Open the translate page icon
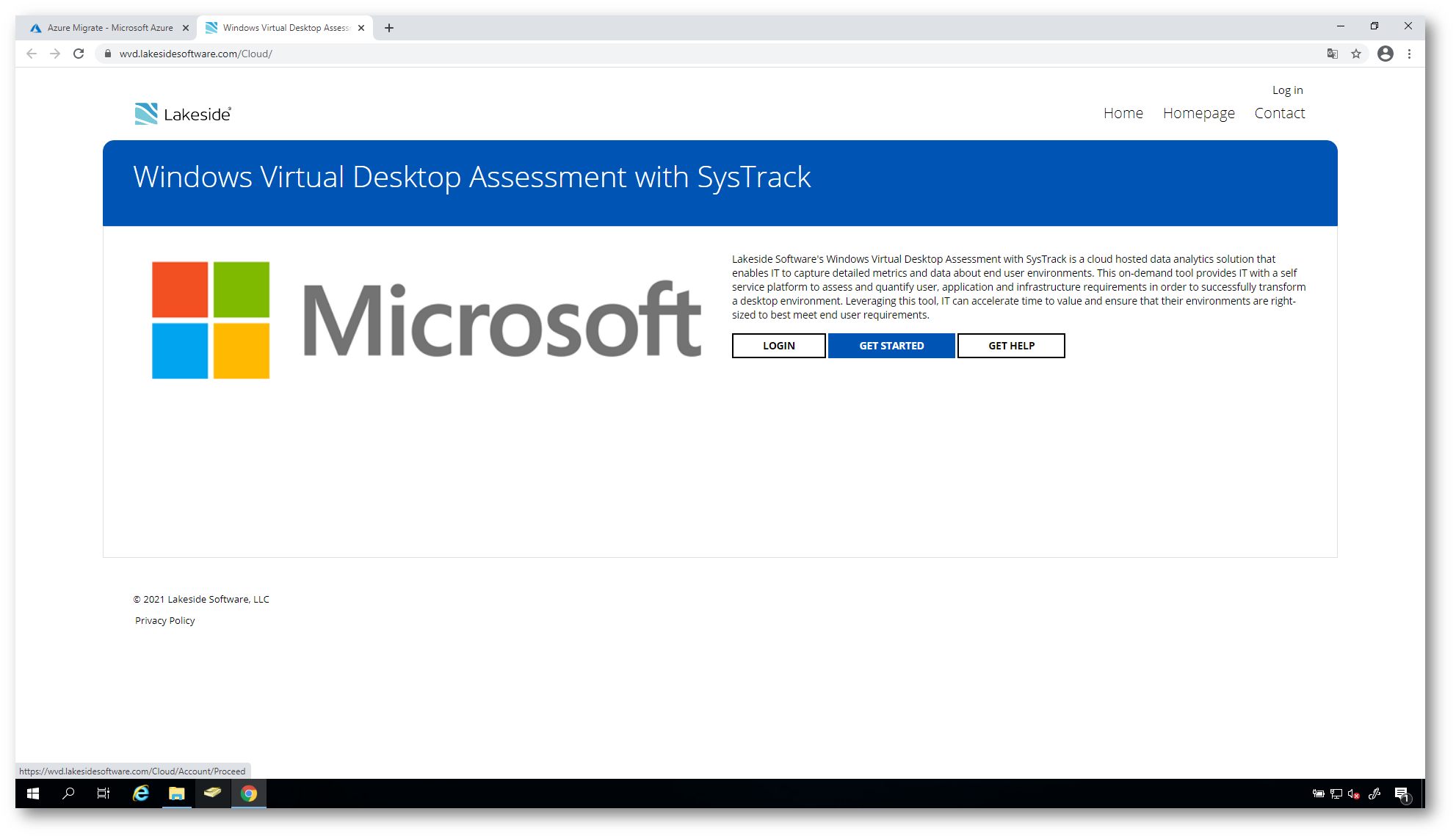Viewport: 1456px width, 839px height. tap(1333, 54)
